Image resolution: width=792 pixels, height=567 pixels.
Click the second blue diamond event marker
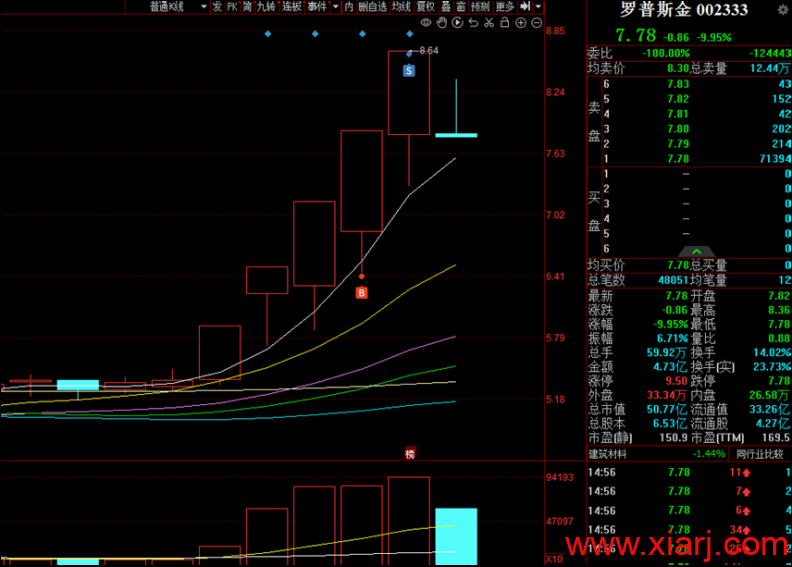click(315, 34)
